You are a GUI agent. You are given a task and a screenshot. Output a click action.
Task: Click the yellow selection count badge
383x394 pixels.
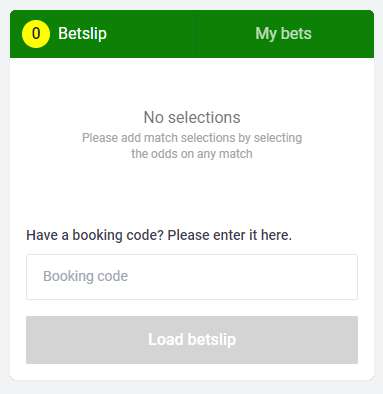(36, 34)
